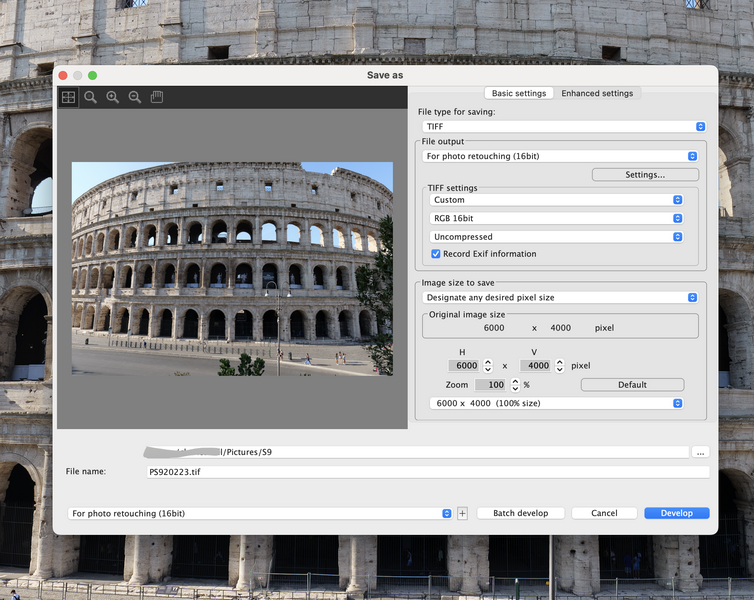Toggle Record Exif information checkbox
This screenshot has width=754, height=600.
(x=436, y=254)
